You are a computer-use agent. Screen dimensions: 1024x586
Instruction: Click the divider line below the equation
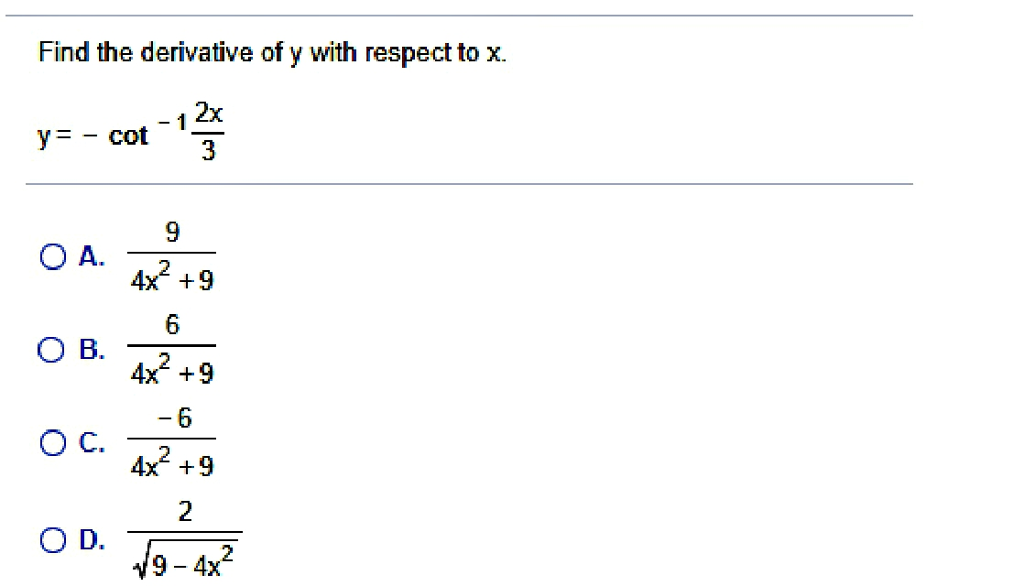(470, 184)
